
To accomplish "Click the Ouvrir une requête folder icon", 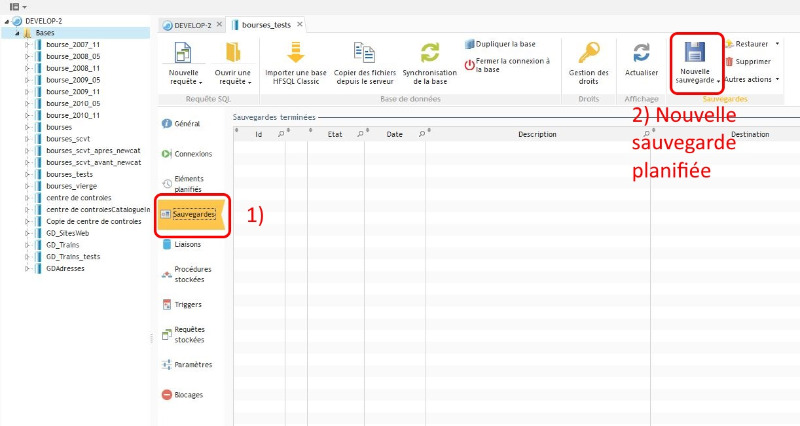I will click(233, 53).
